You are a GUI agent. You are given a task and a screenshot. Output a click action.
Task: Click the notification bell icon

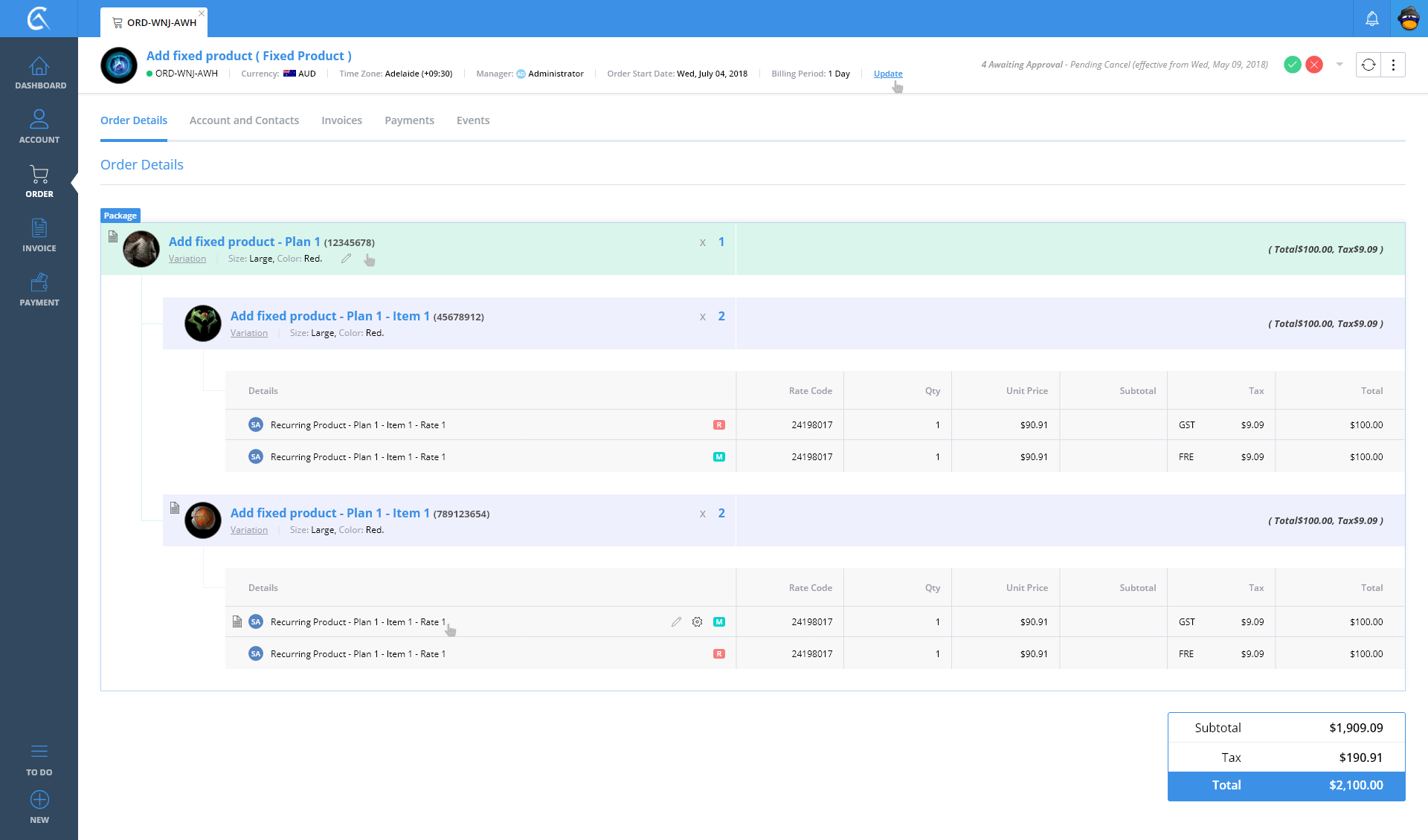[x=1371, y=19]
